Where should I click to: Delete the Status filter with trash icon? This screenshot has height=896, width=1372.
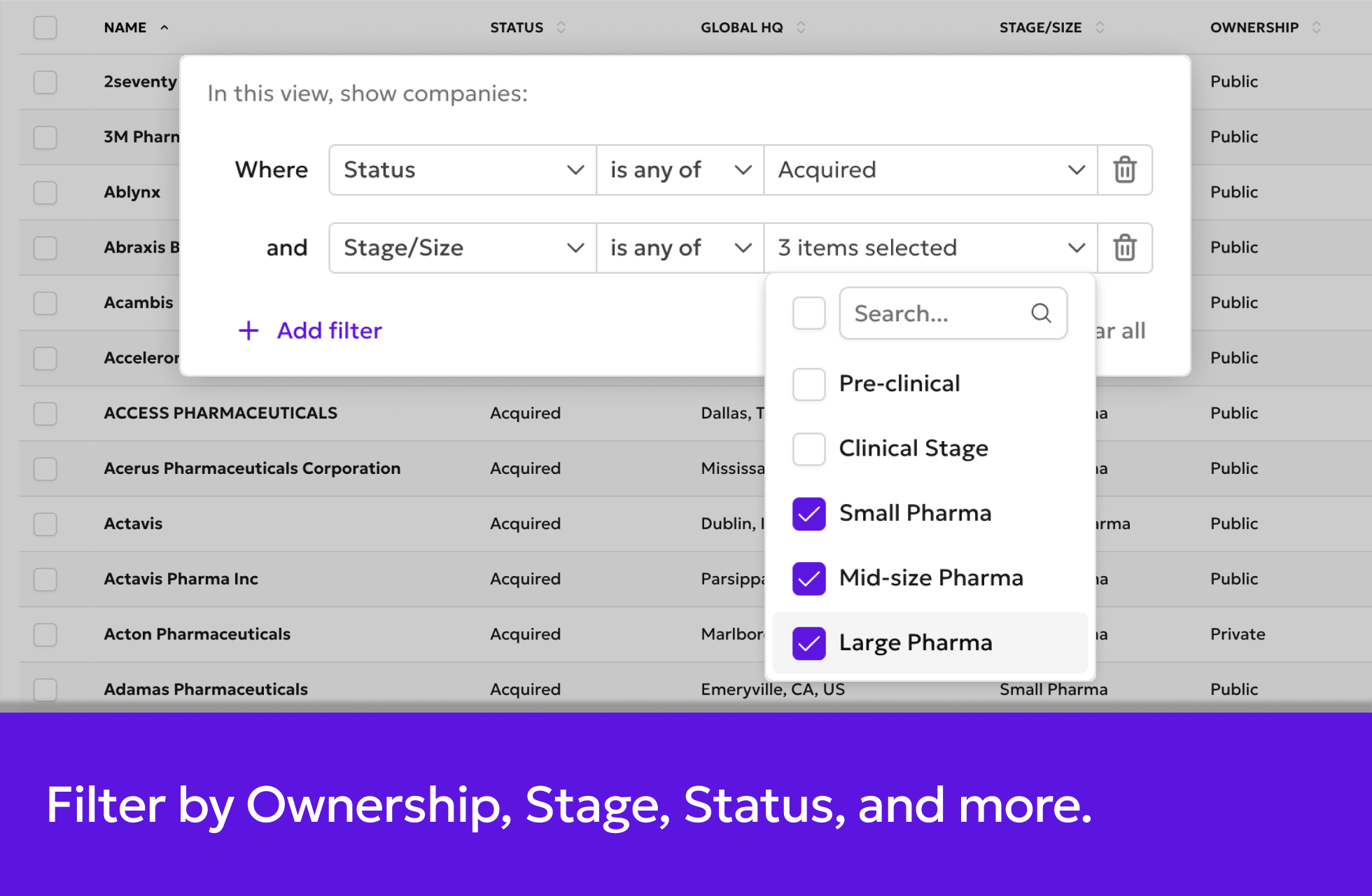point(1125,170)
